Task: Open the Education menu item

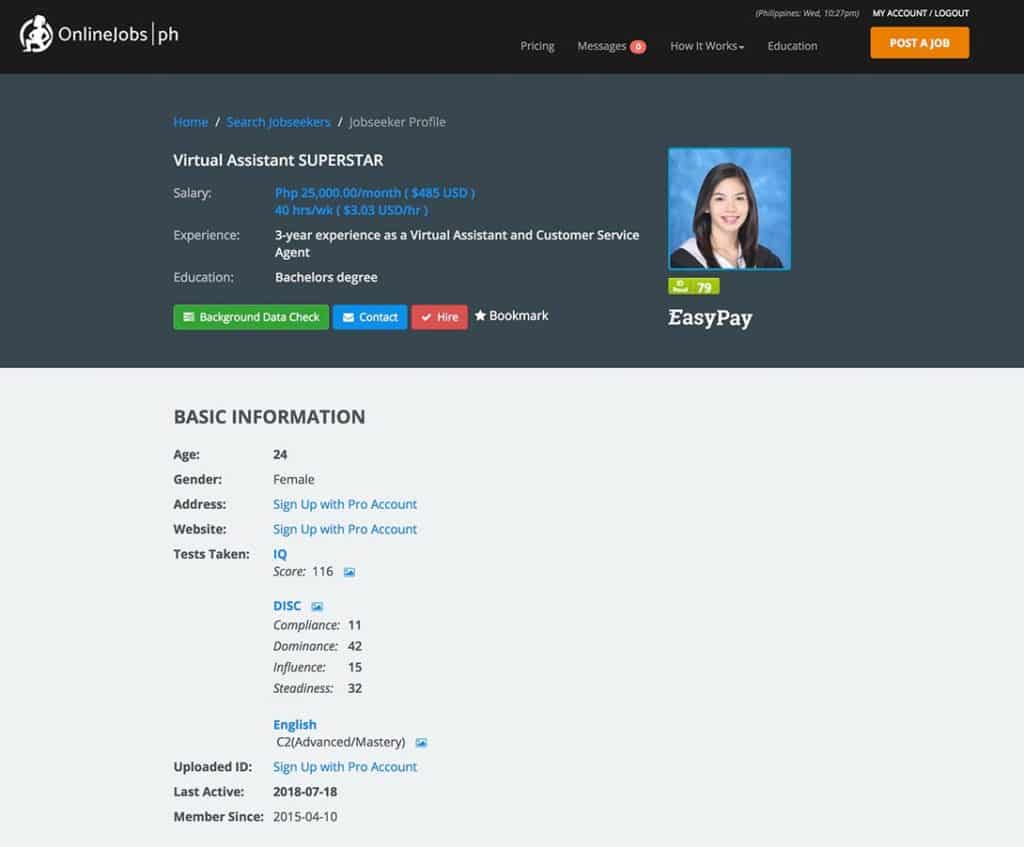Action: (x=792, y=46)
